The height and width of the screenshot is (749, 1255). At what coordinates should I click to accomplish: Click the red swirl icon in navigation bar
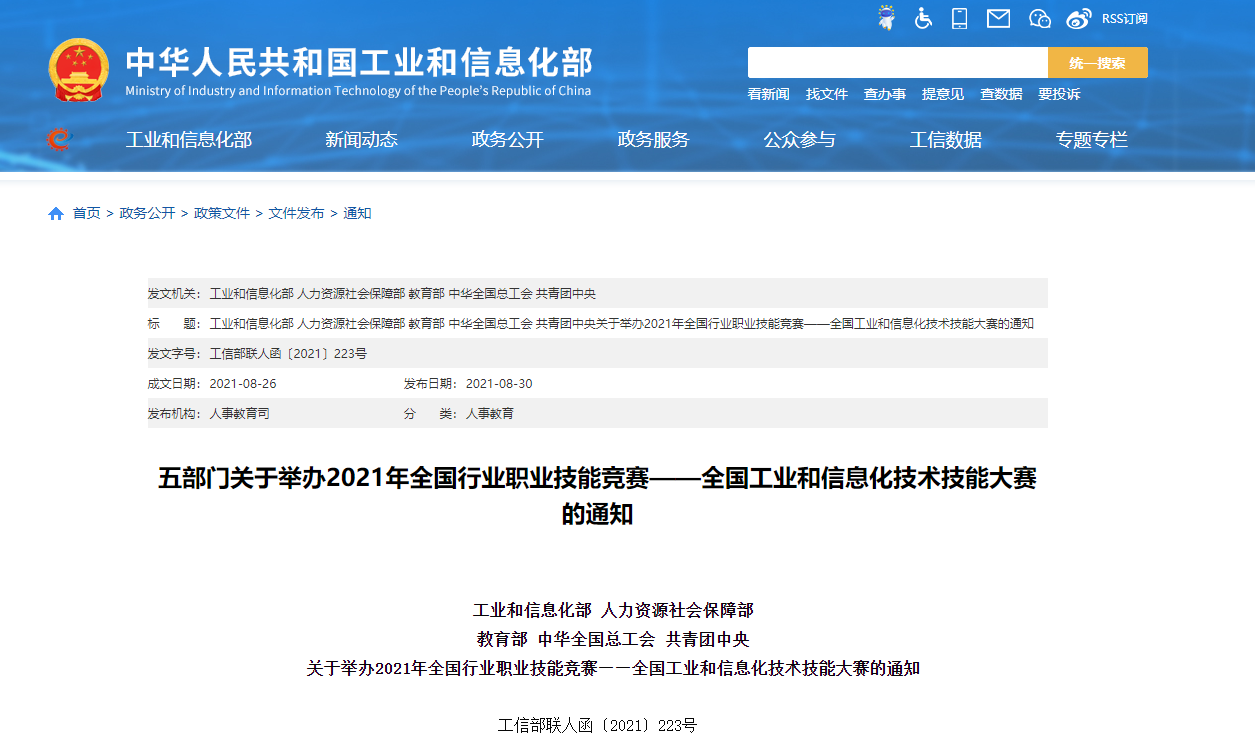pos(59,139)
